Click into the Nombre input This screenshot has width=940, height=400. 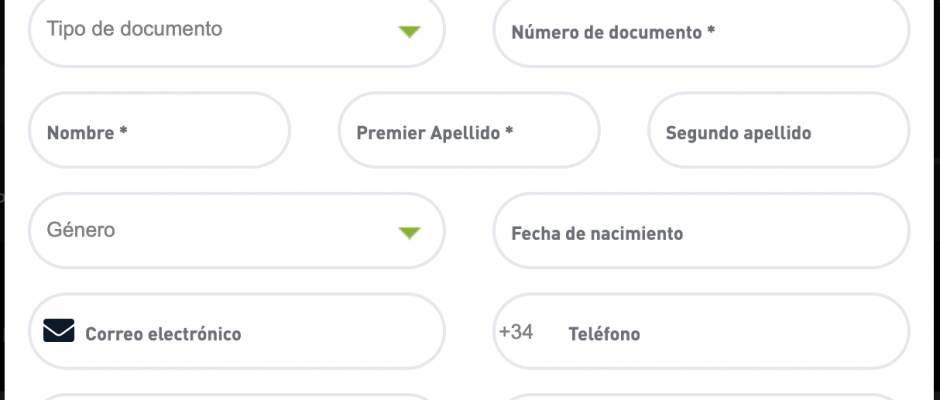pos(159,130)
